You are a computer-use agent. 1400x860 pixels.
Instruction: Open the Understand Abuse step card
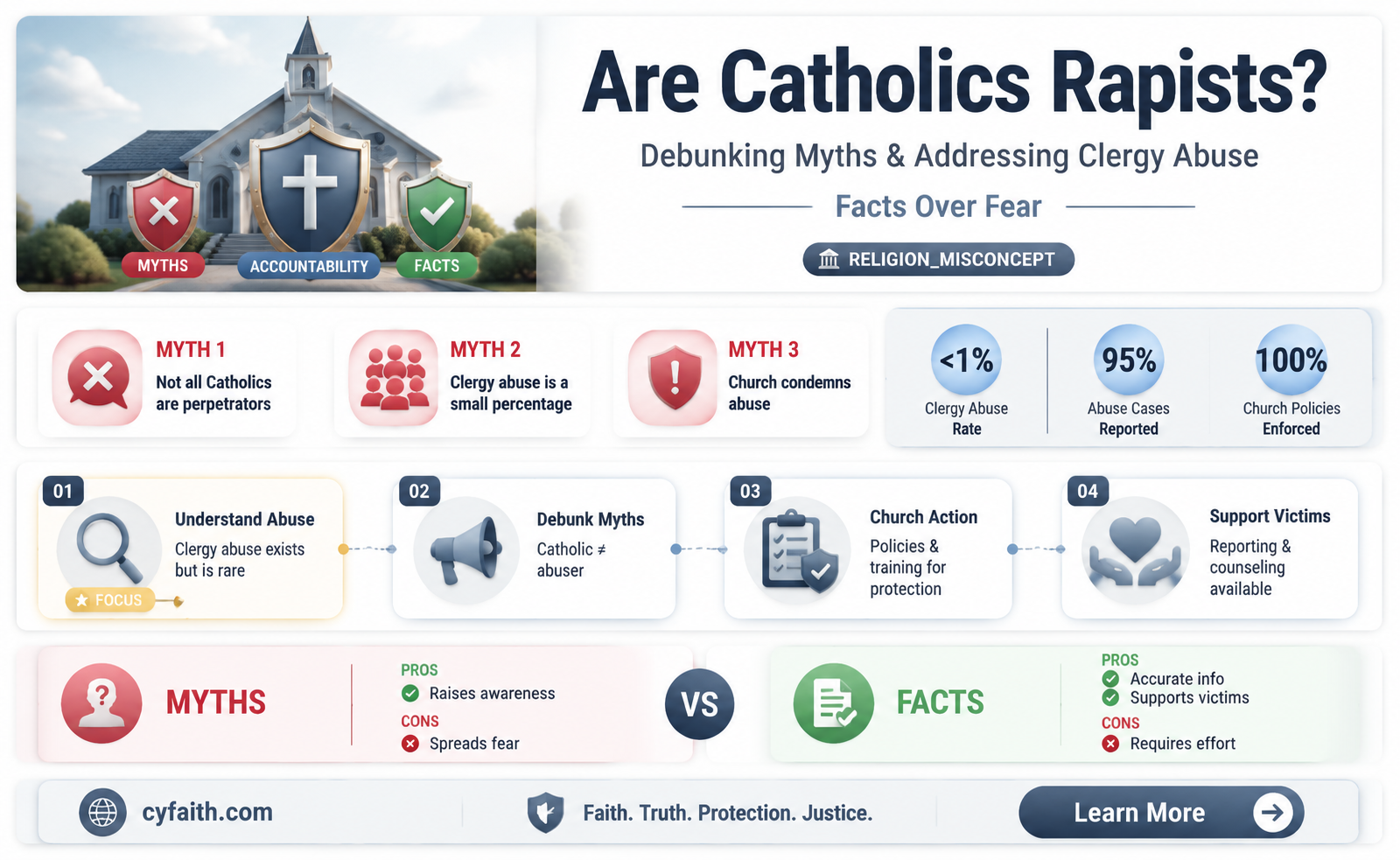pos(190,549)
